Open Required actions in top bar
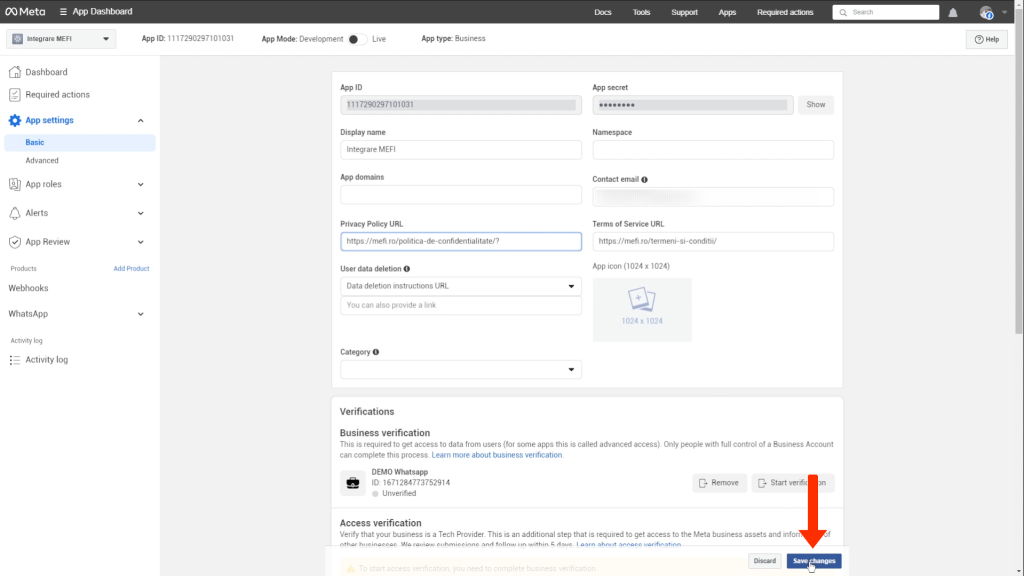Image resolution: width=1024 pixels, height=576 pixels. [785, 12]
